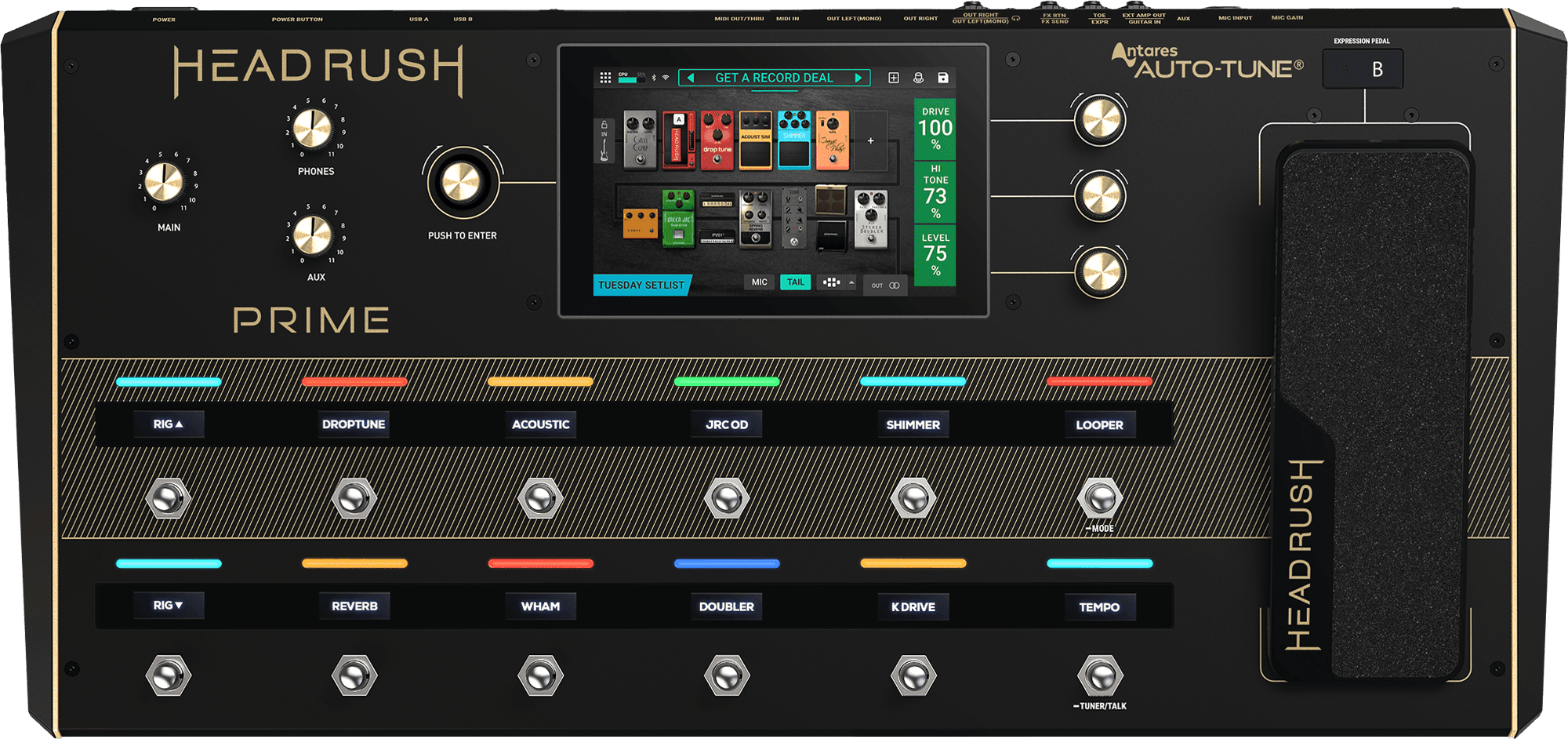Click the TEMPO footswitch
This screenshot has width=1568, height=739.
click(x=1100, y=675)
